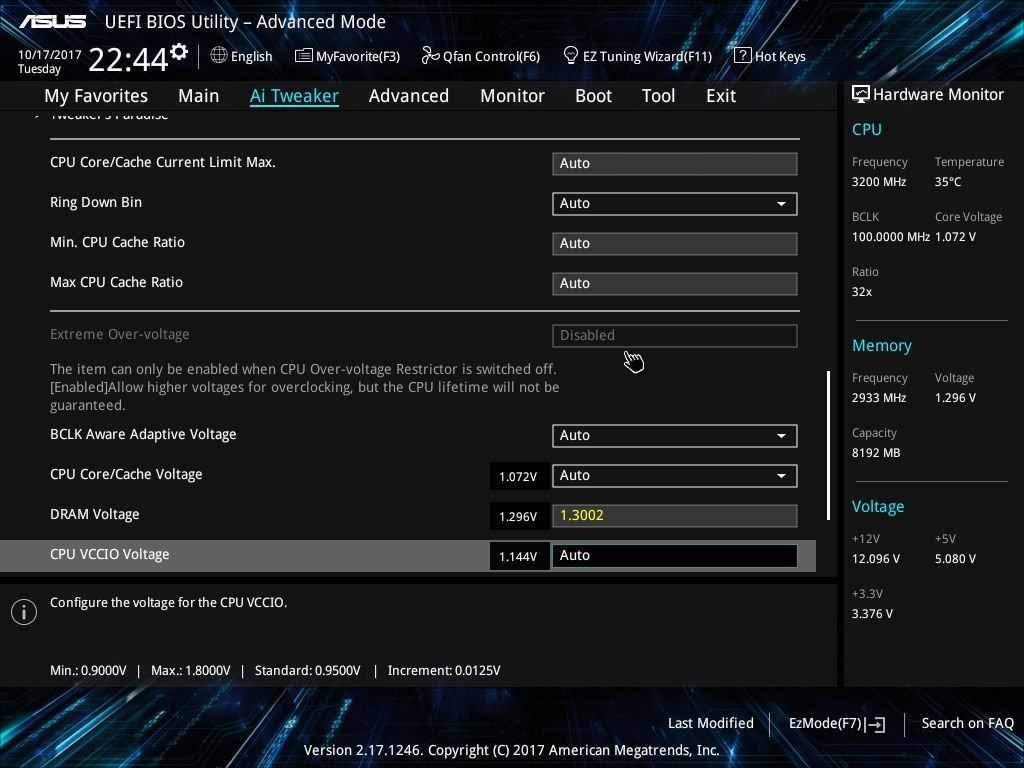Click the CPU VCCIO Voltage Auto field
1024x768 pixels.
pos(675,555)
